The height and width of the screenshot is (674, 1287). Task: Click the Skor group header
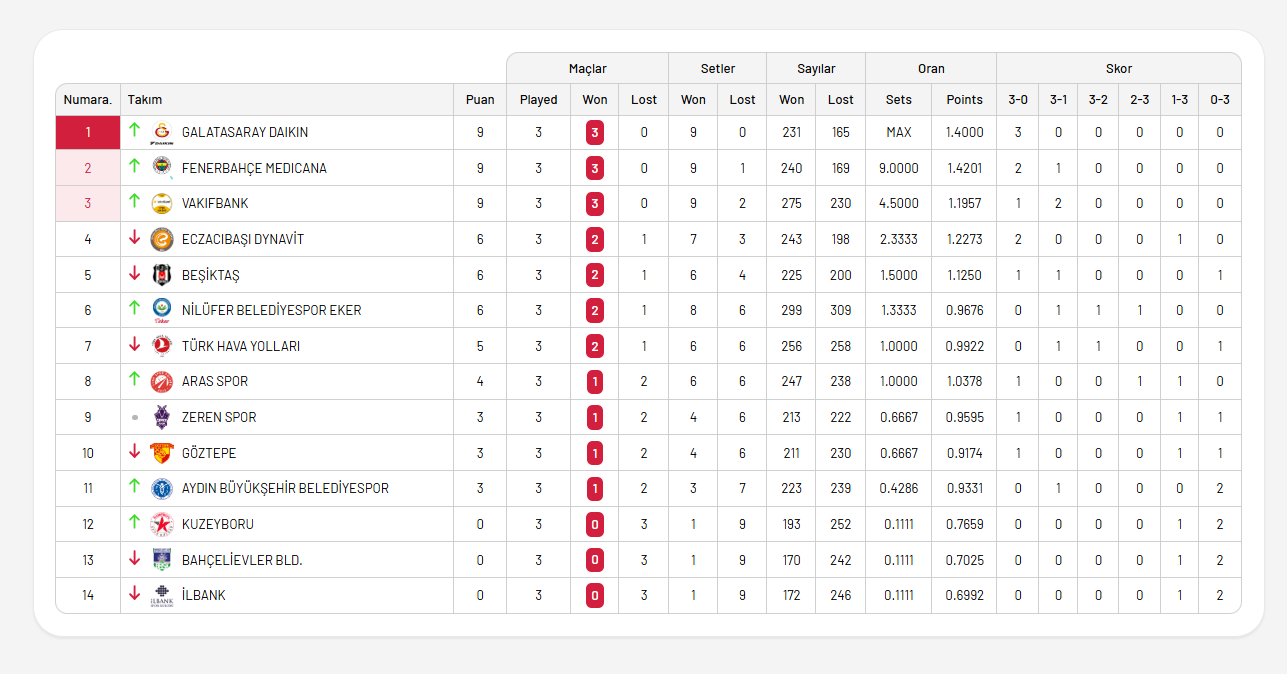pos(1118,69)
